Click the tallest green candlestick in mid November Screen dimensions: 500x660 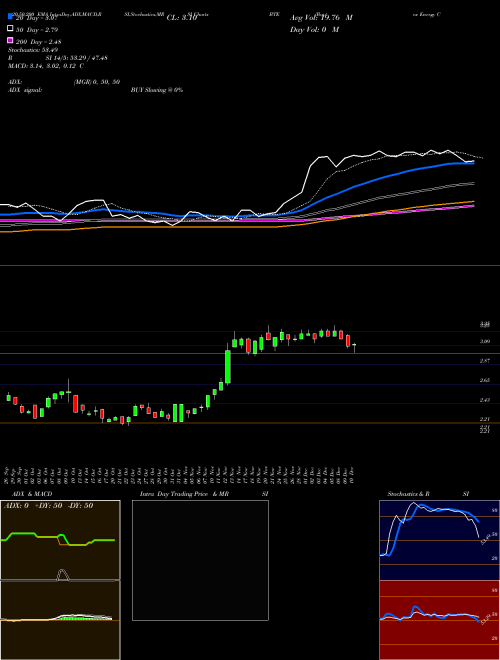point(228,366)
